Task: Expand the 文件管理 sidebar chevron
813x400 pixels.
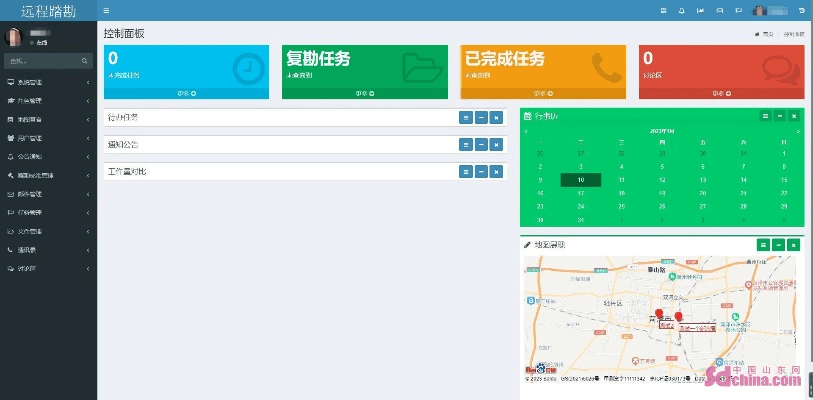Action: (88, 231)
